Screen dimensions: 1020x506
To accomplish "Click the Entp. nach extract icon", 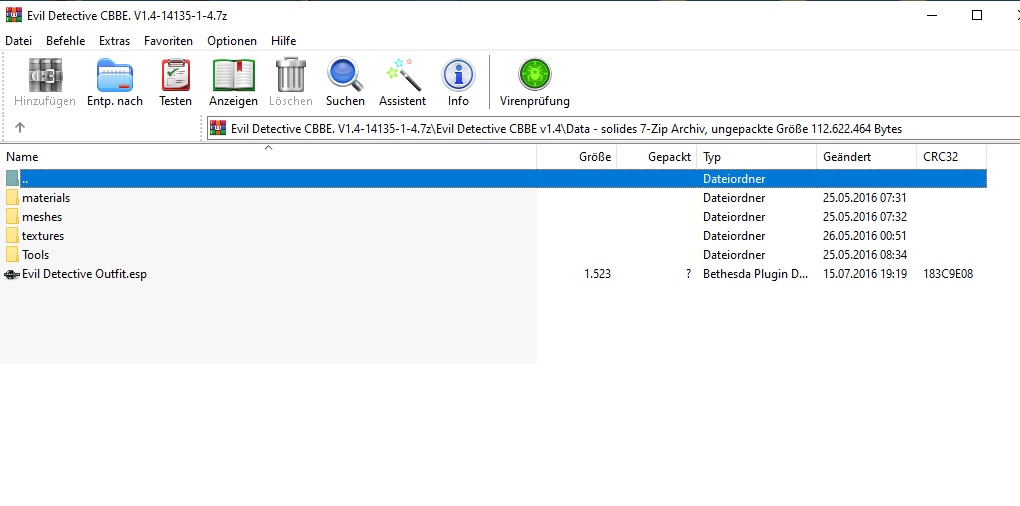I will 114,82.
